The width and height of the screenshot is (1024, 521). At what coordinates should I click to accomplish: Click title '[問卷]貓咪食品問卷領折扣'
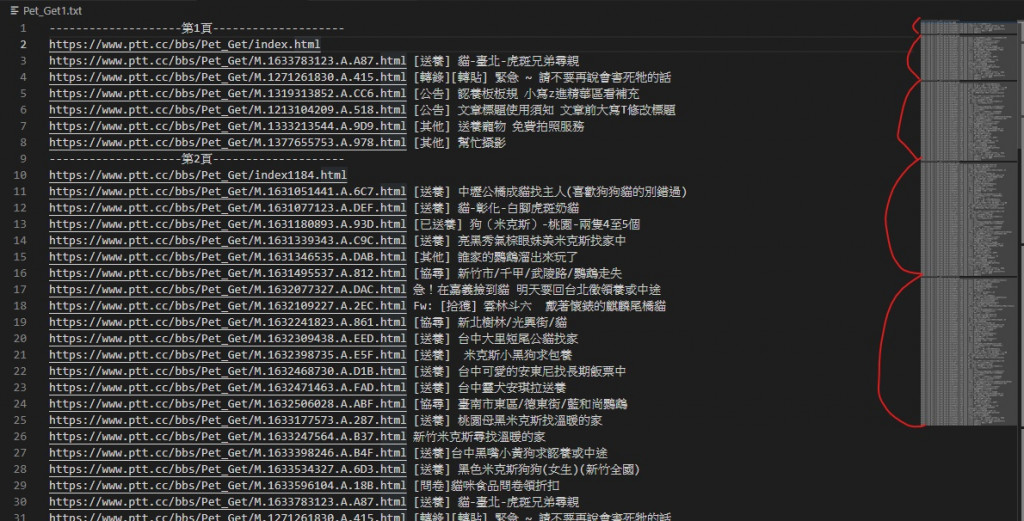click(486, 485)
